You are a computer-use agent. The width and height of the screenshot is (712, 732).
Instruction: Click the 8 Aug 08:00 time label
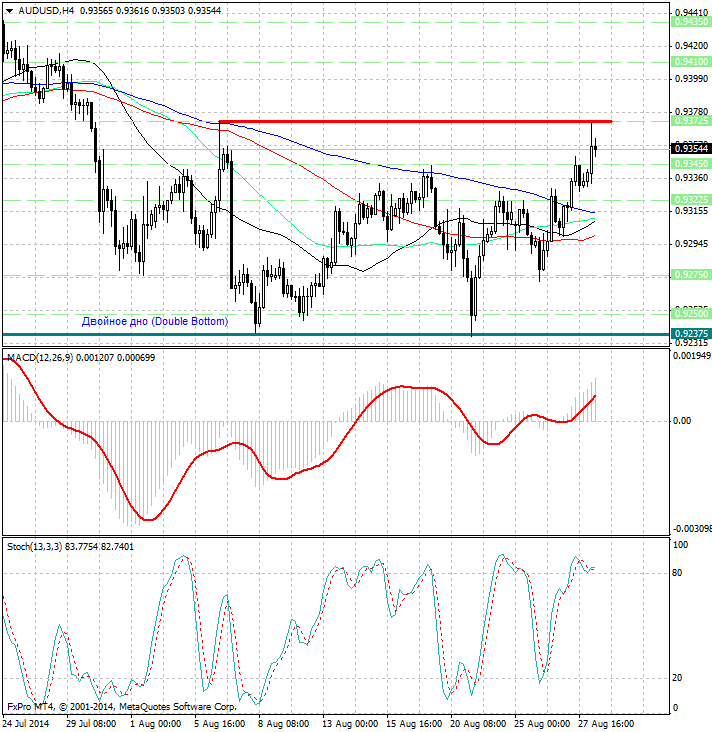tap(284, 724)
